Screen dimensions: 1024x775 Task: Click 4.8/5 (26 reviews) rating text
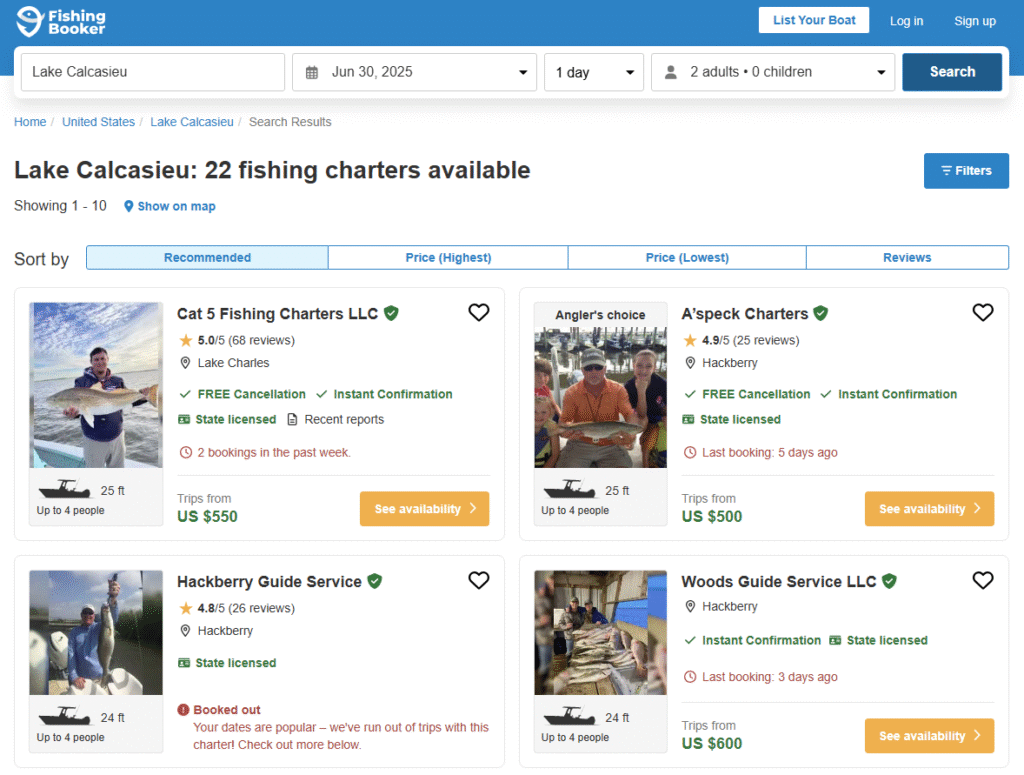[246, 608]
